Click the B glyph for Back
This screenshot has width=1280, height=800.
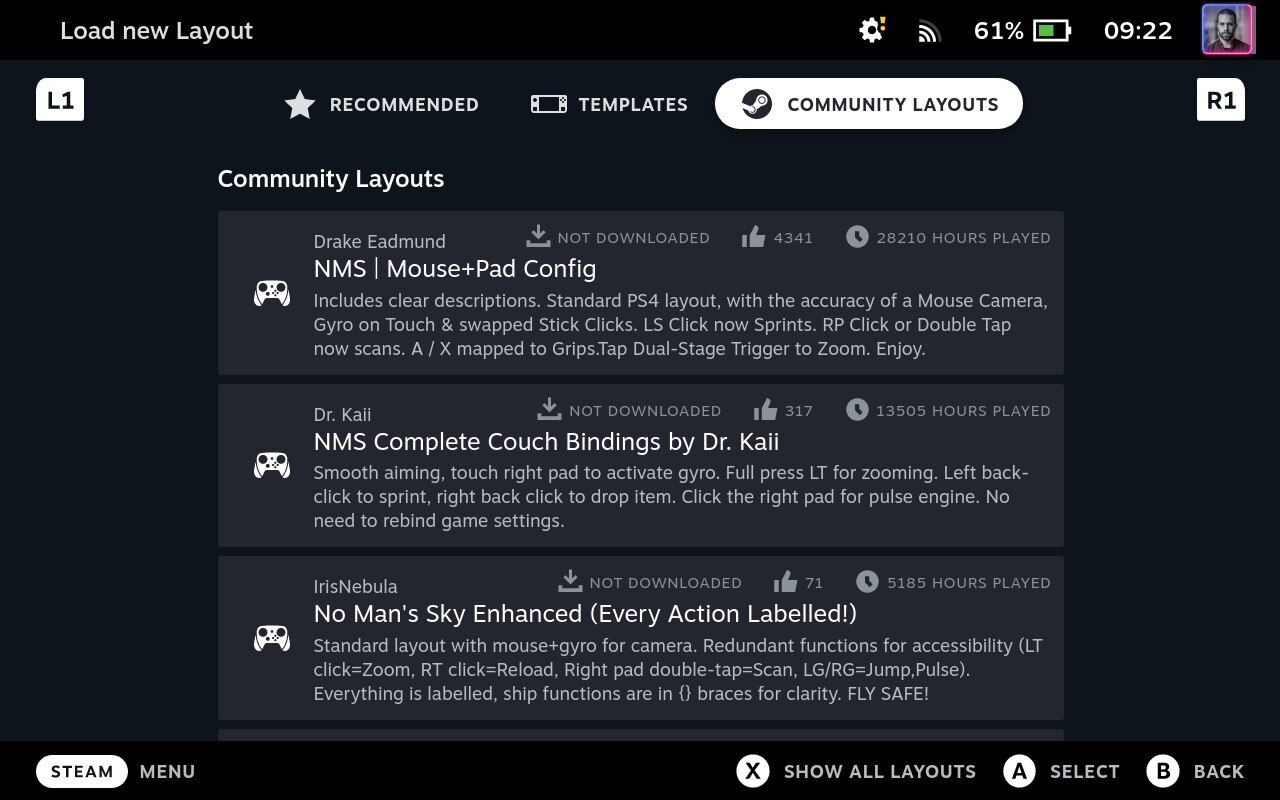pos(1163,771)
